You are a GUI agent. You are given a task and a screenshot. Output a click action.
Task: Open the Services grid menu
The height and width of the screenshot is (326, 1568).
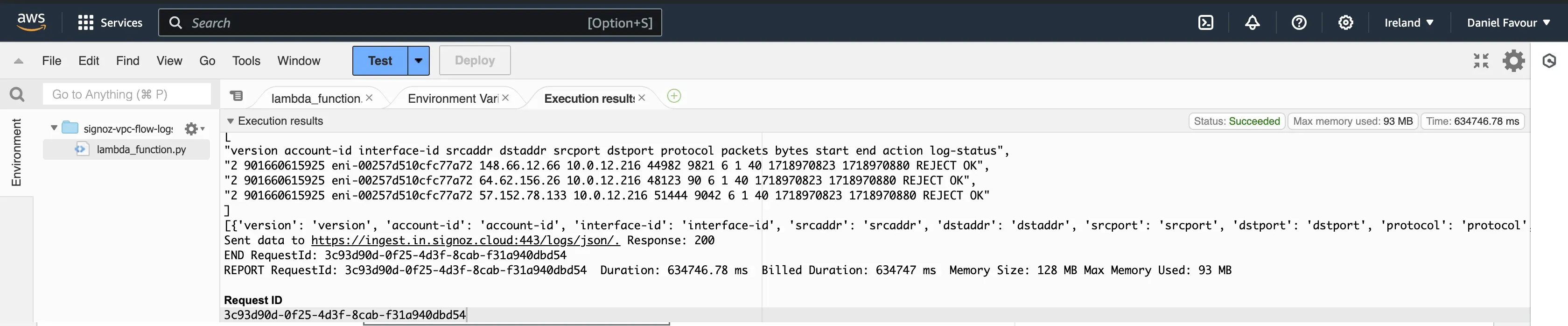coord(110,22)
